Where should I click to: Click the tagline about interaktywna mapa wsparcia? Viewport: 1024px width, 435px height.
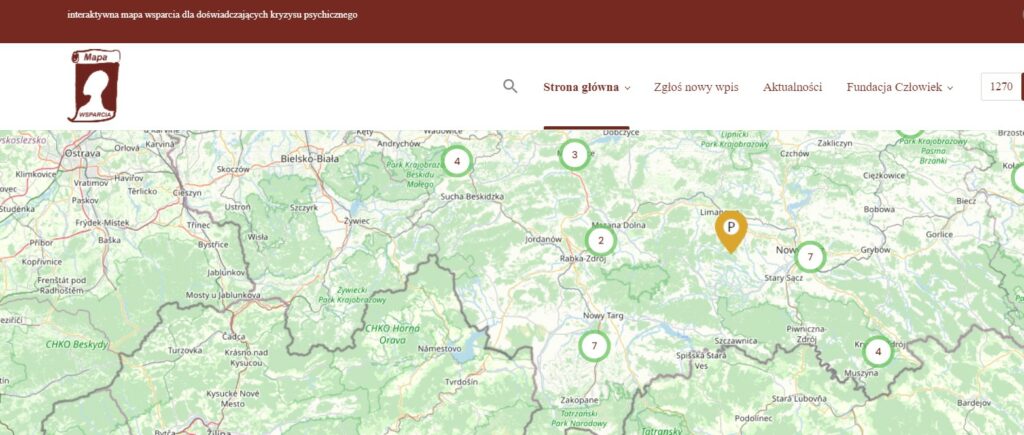[212, 14]
